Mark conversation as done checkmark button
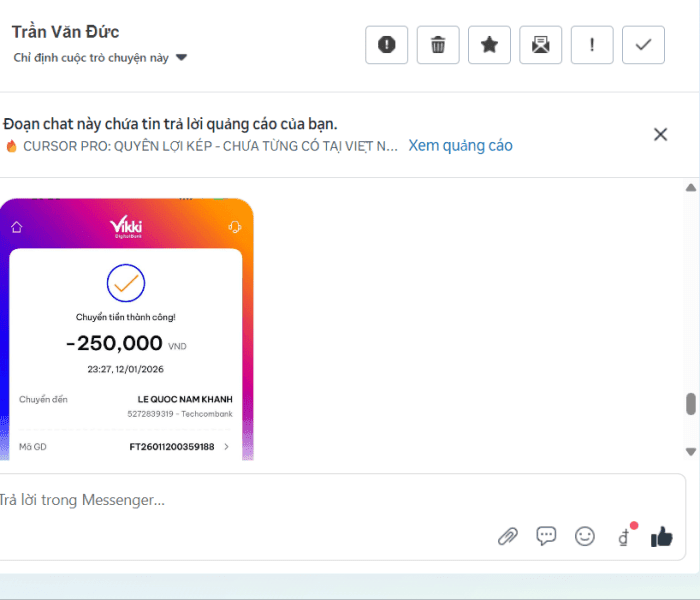The image size is (700, 600). [643, 45]
